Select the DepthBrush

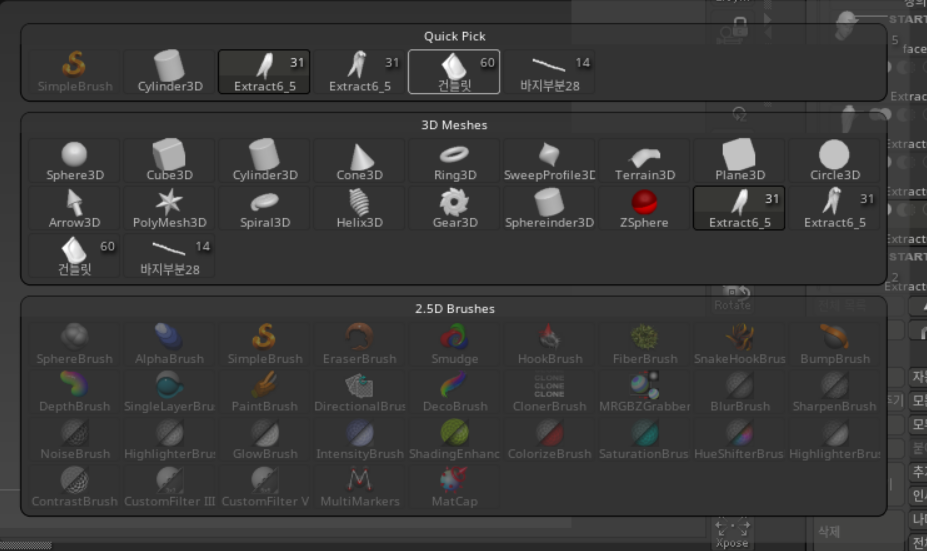point(74,392)
